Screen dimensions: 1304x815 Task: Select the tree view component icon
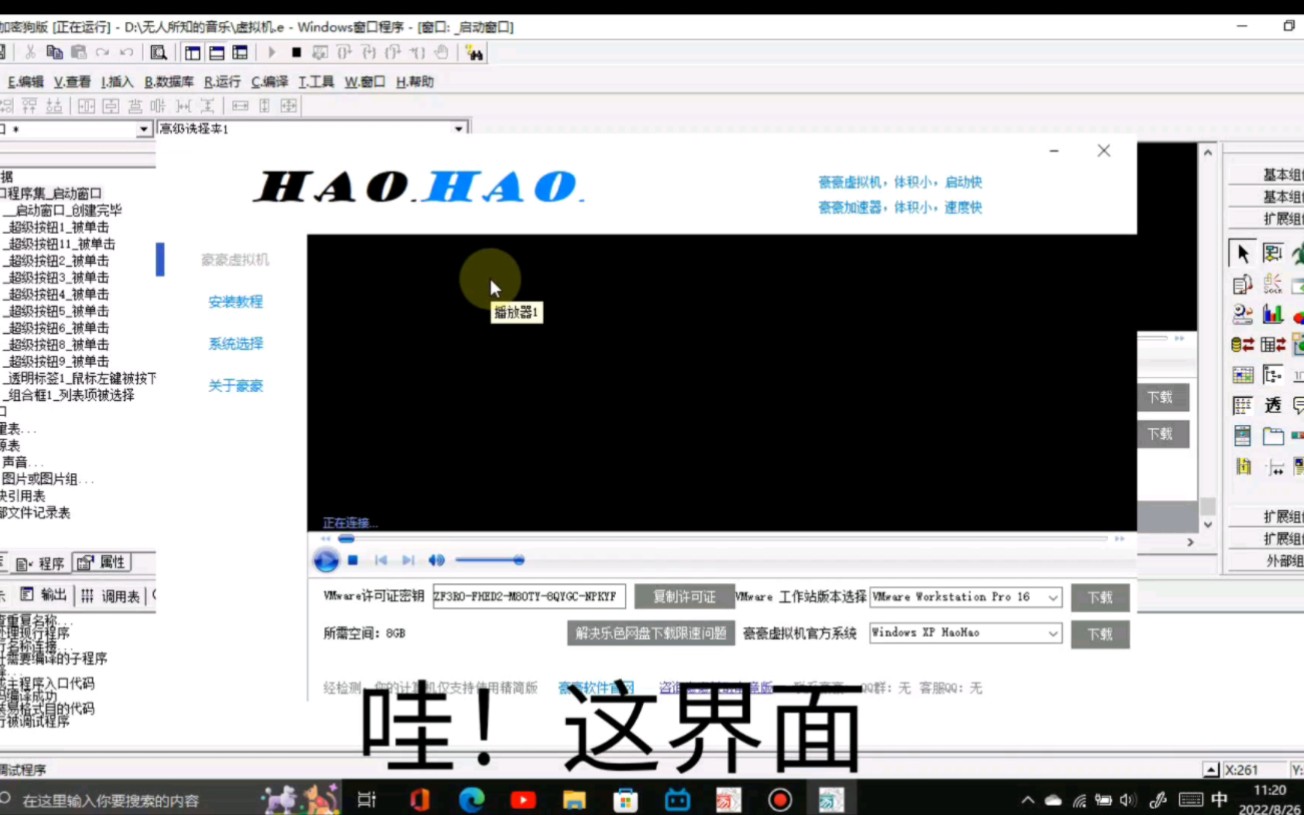[x=1273, y=375]
